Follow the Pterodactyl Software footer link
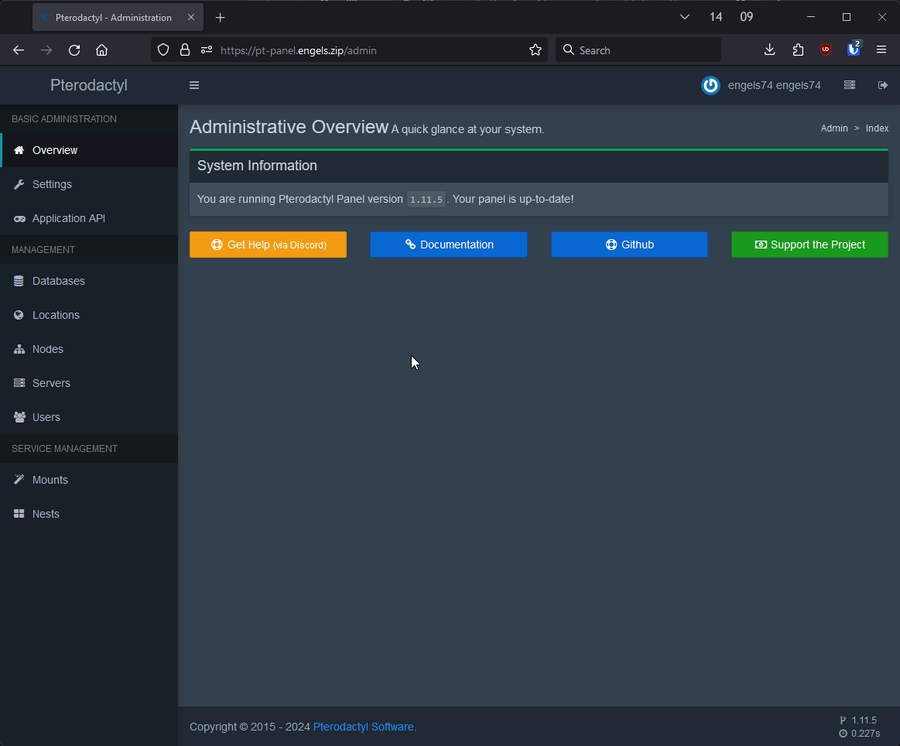The width and height of the screenshot is (900, 746). pyautogui.click(x=364, y=727)
